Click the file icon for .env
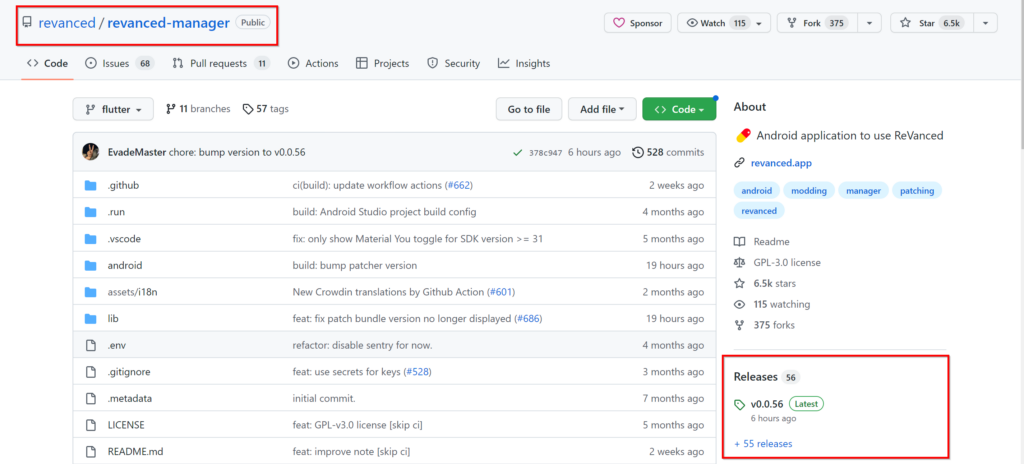 [91, 345]
